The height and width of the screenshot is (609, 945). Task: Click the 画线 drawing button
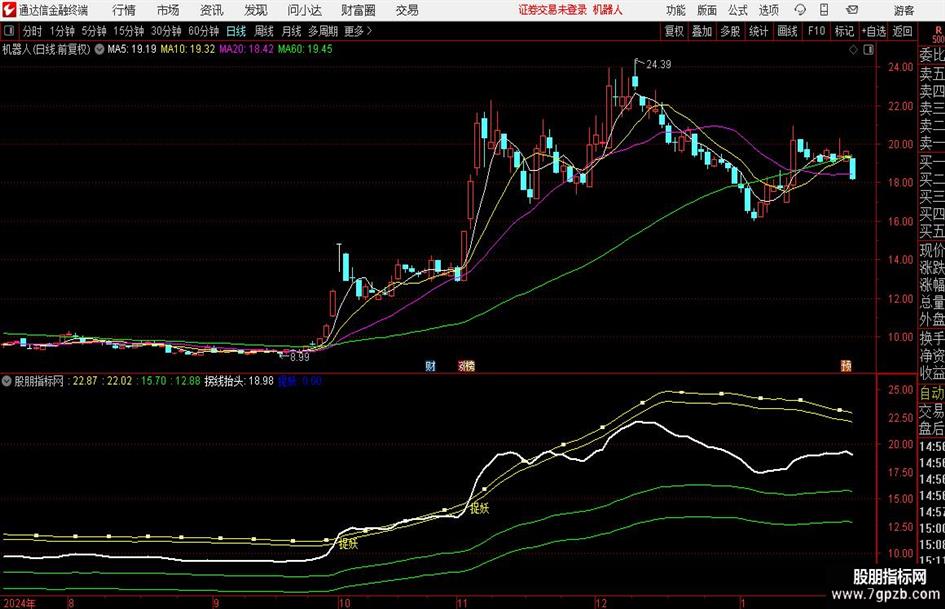tap(787, 31)
